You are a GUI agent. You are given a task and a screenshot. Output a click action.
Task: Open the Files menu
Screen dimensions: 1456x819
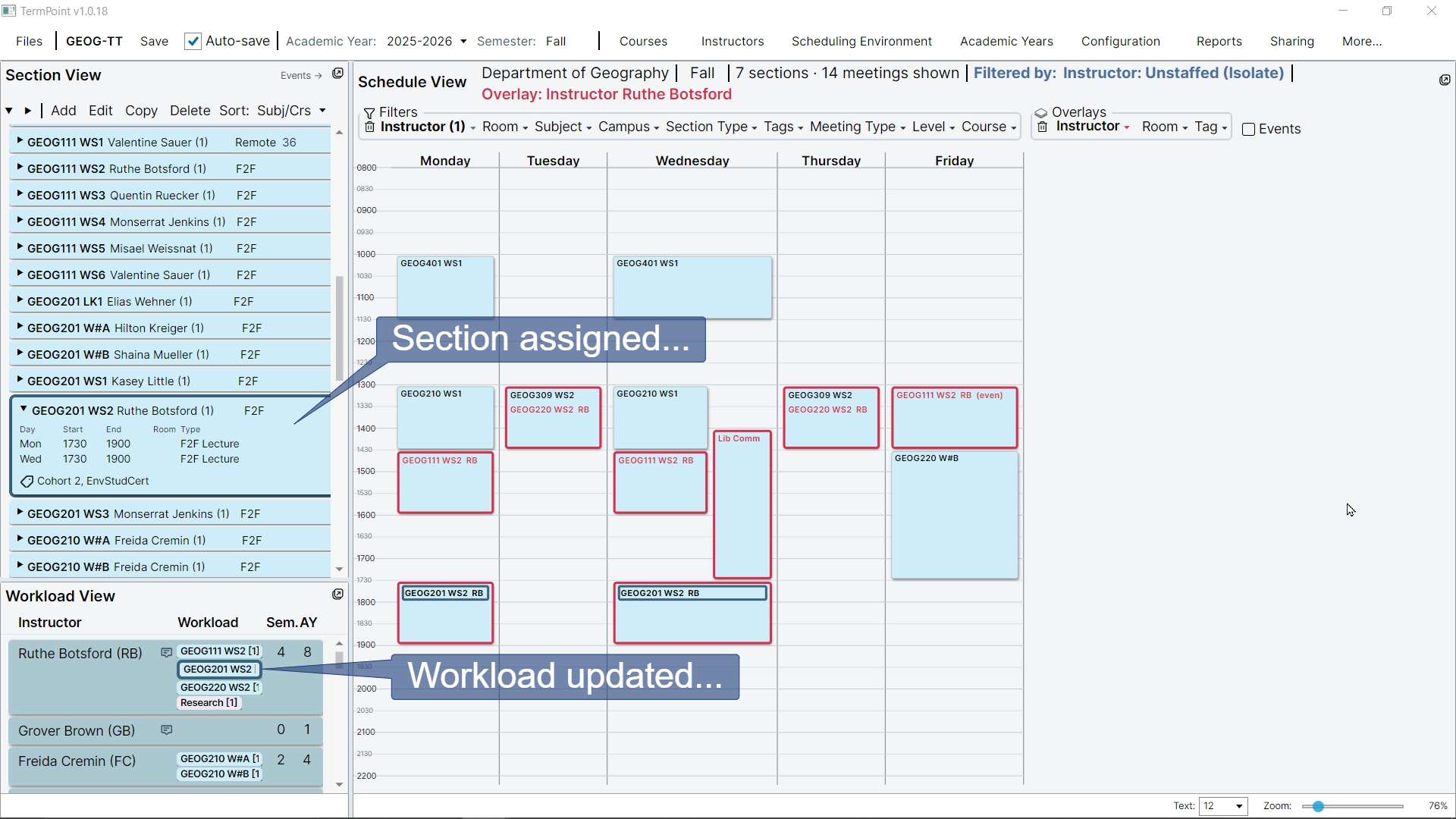(29, 41)
